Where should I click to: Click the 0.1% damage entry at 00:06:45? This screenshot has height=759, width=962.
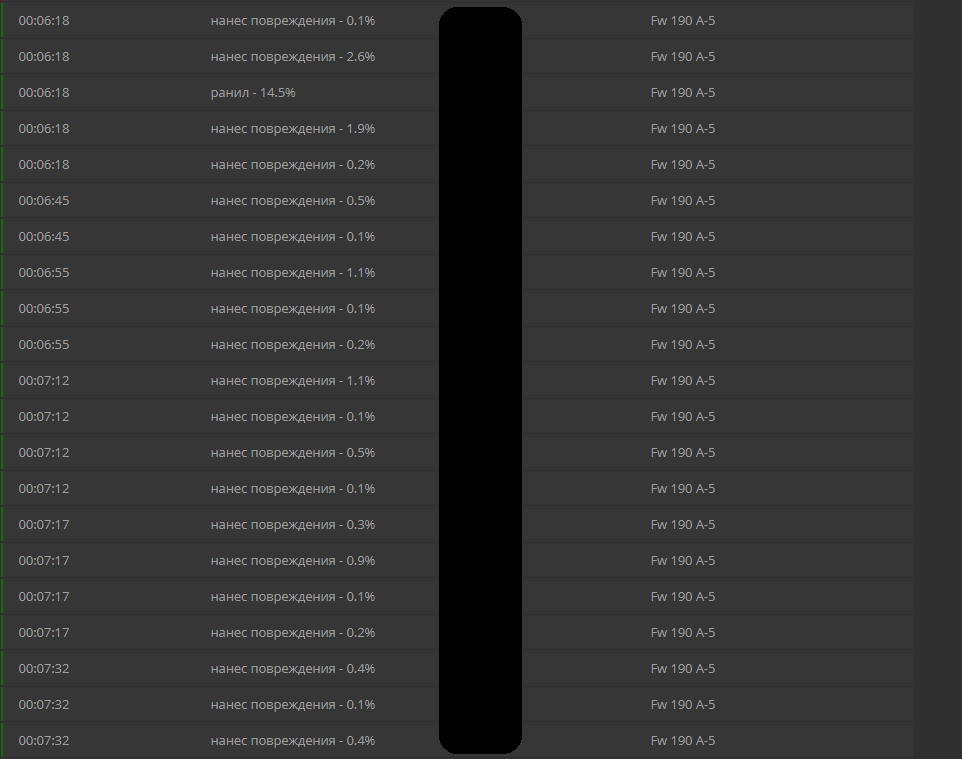(457, 237)
